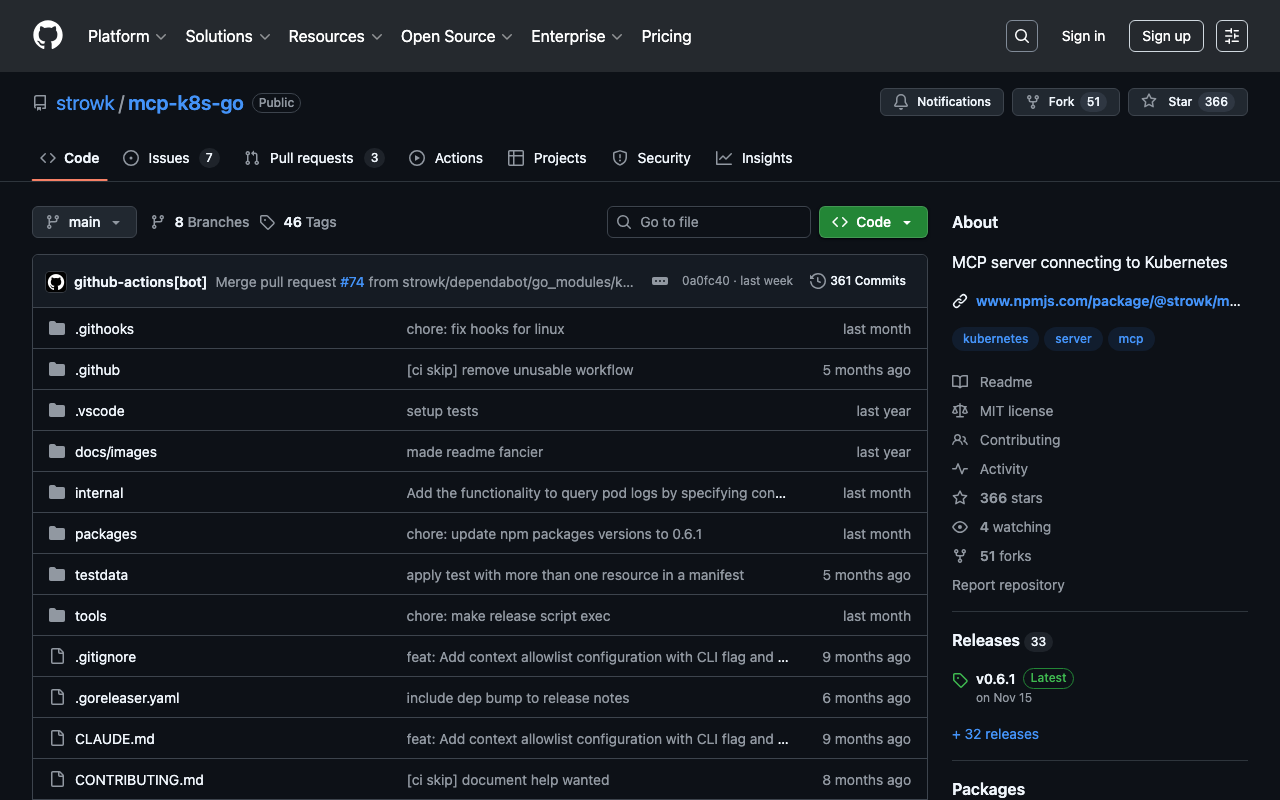This screenshot has height=800, width=1280.
Task: View 361 Commits history
Action: click(857, 281)
